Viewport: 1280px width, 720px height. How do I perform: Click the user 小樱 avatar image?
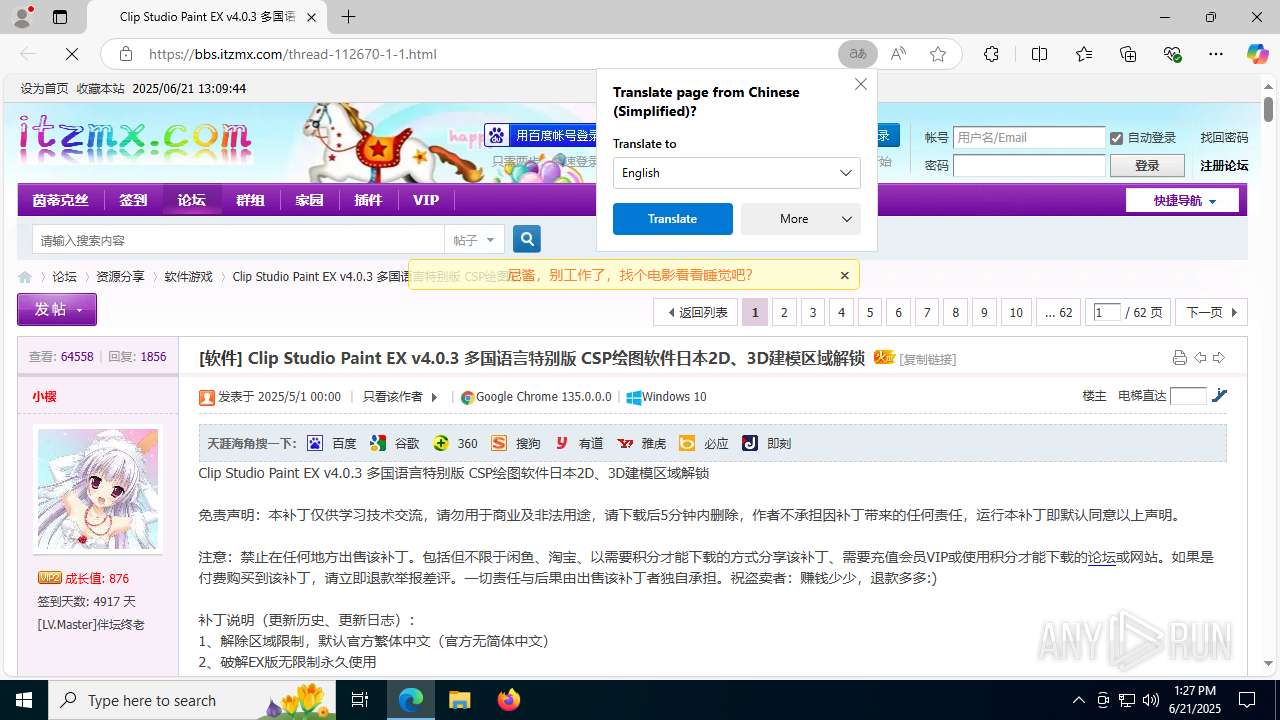[98, 488]
